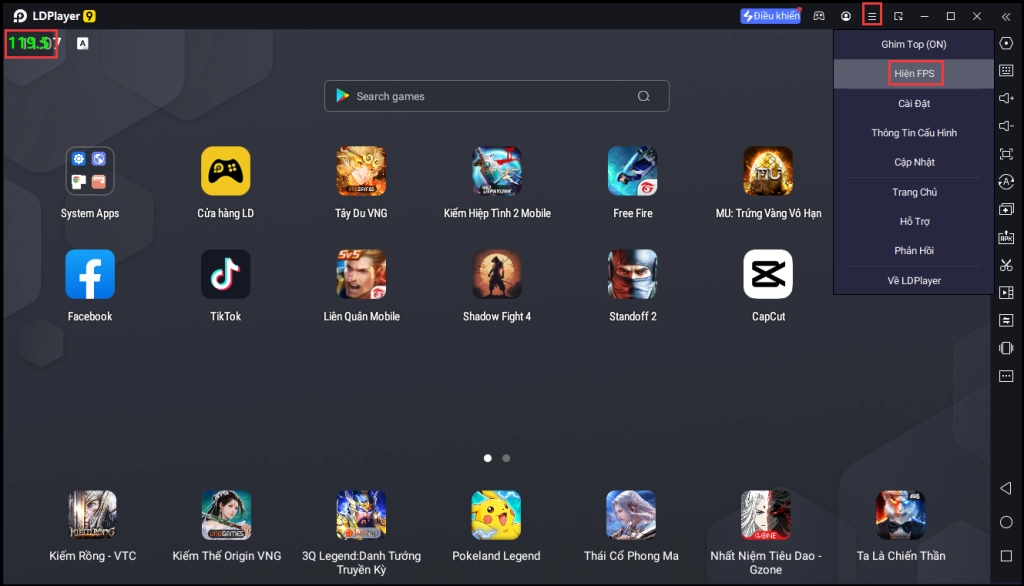The width and height of the screenshot is (1024, 586).
Task: Click the install APK icon
Action: (x=1006, y=237)
